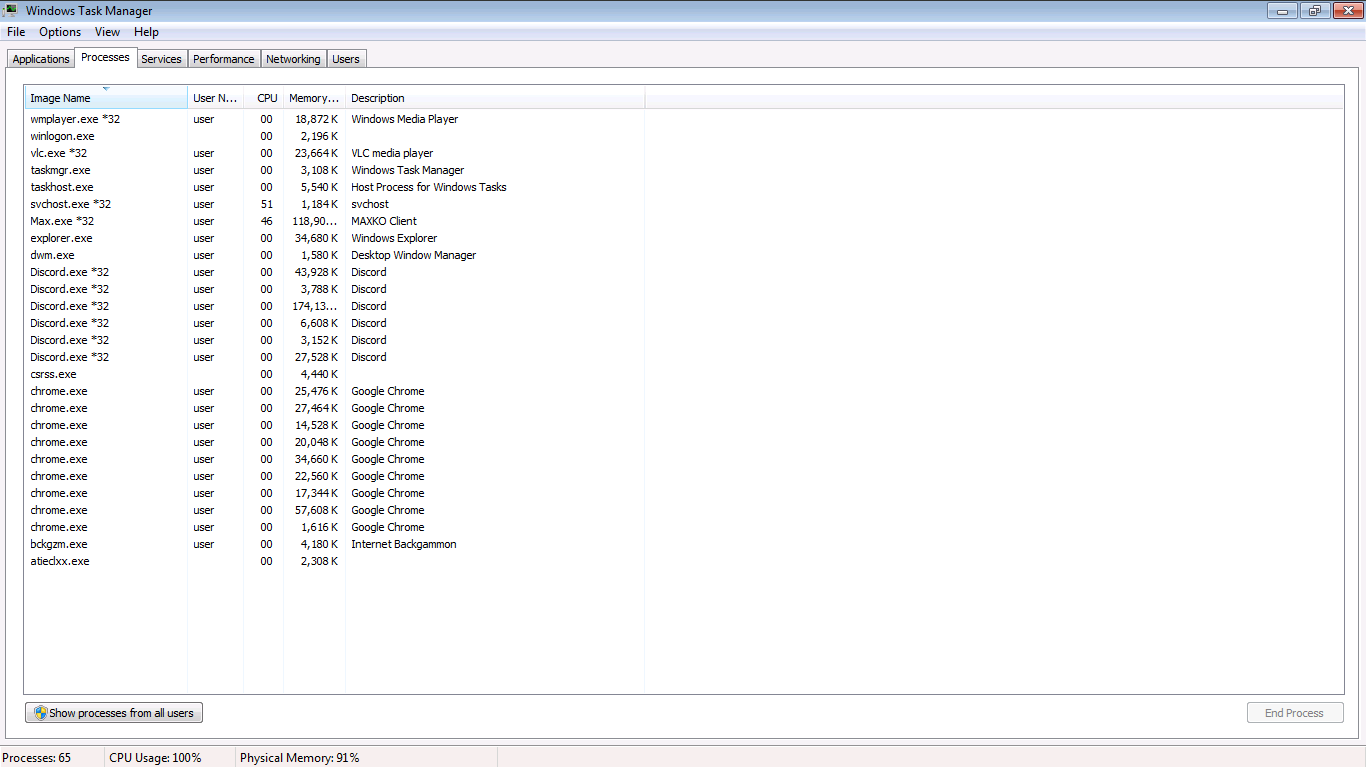Click the MAXKO Client description
Viewport: 1366px width, 768px height.
(384, 221)
